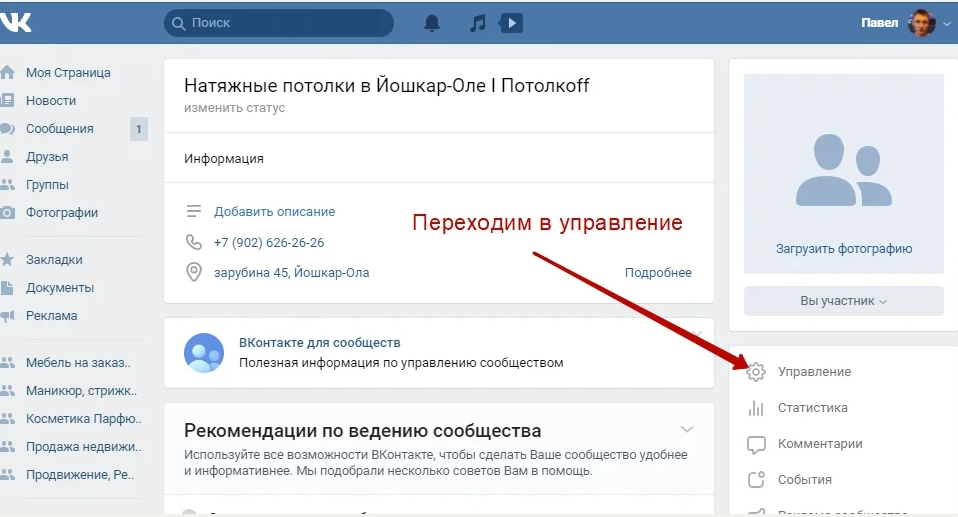Open Управление in community menu
This screenshot has width=958, height=517.
[814, 372]
